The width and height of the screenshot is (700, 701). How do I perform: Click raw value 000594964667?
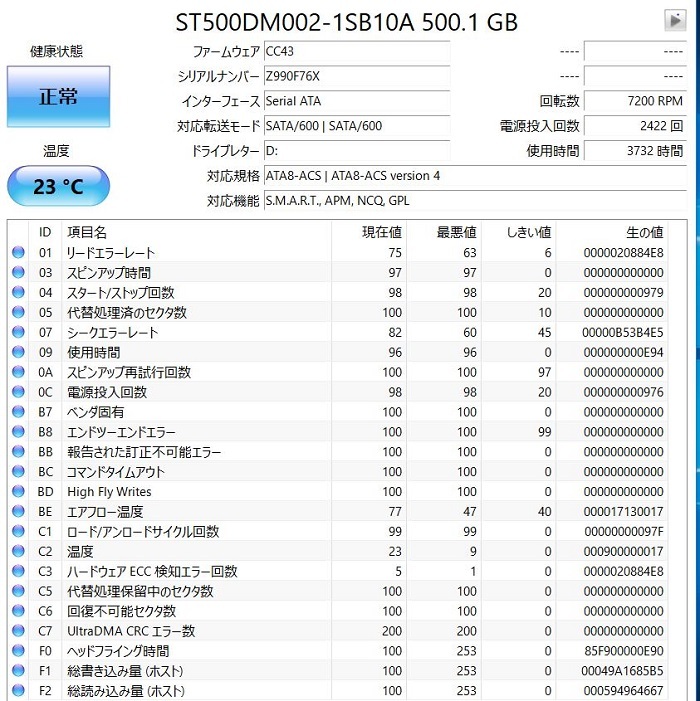(623, 691)
